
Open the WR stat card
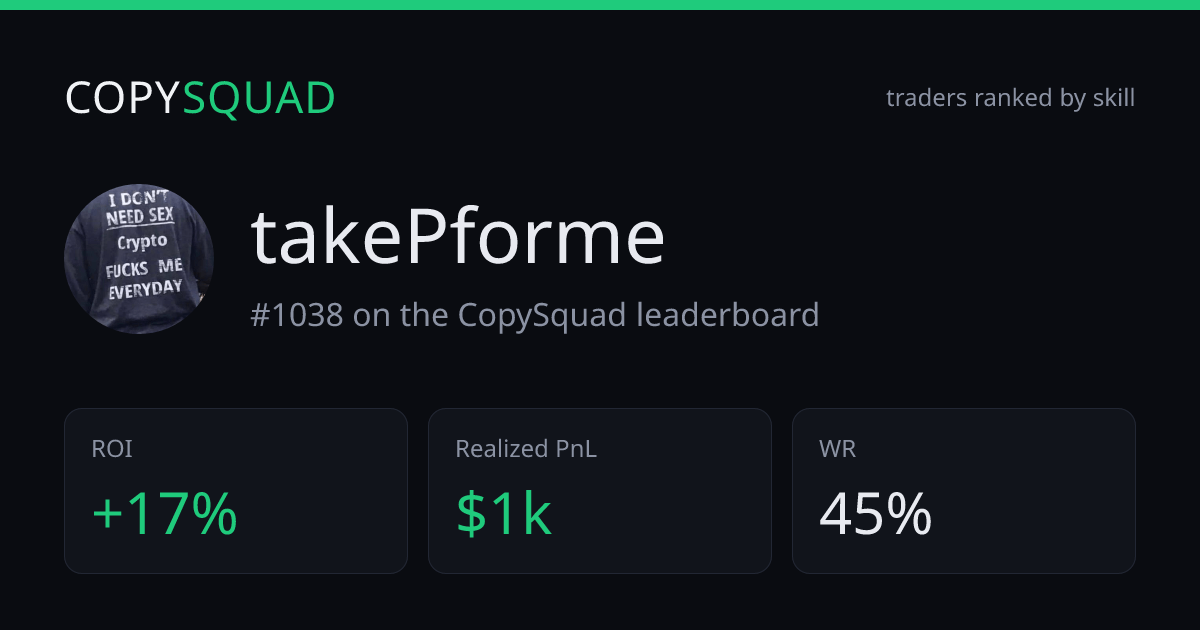click(964, 491)
